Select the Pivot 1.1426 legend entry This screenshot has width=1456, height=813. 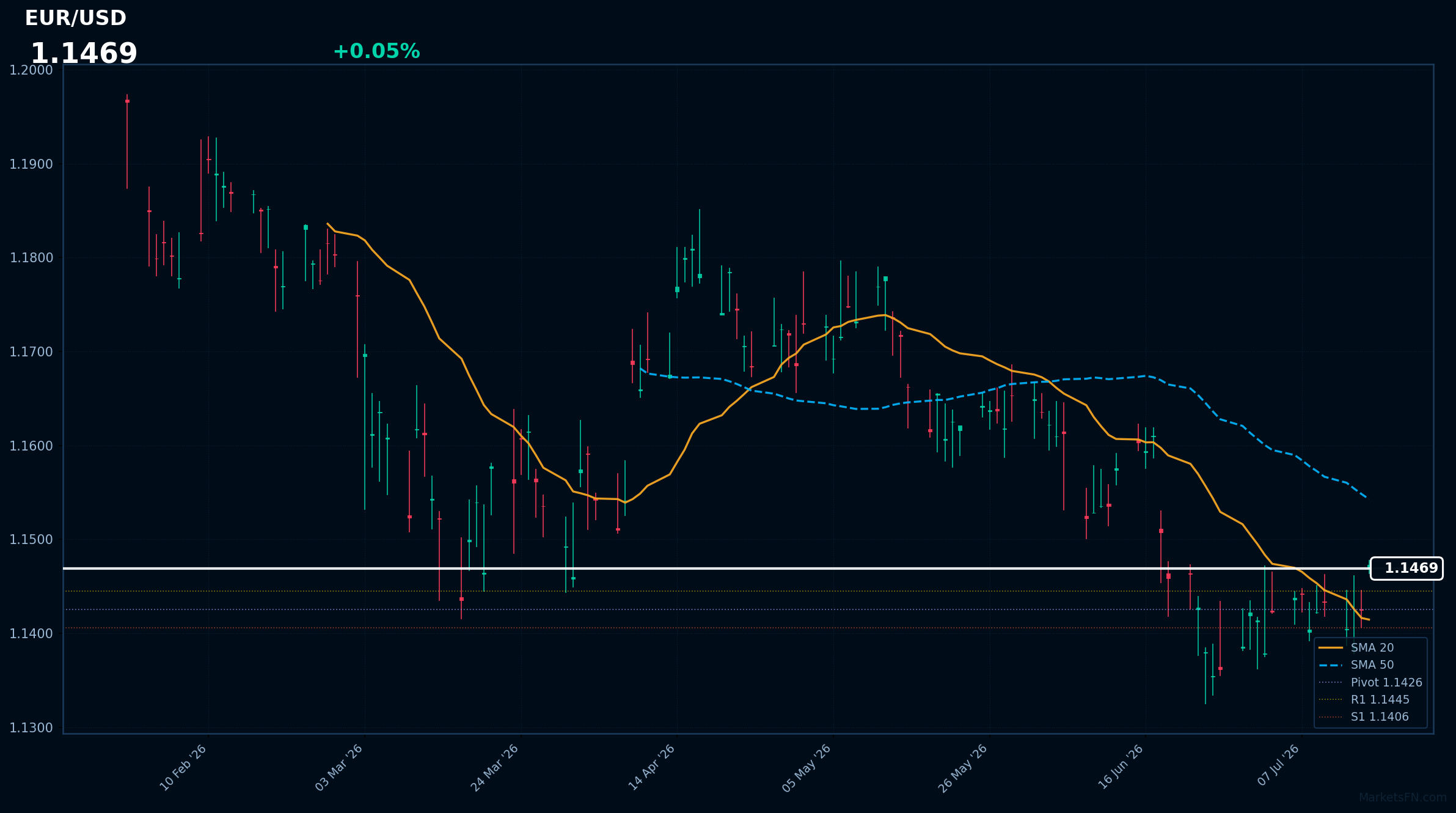coord(1371,682)
